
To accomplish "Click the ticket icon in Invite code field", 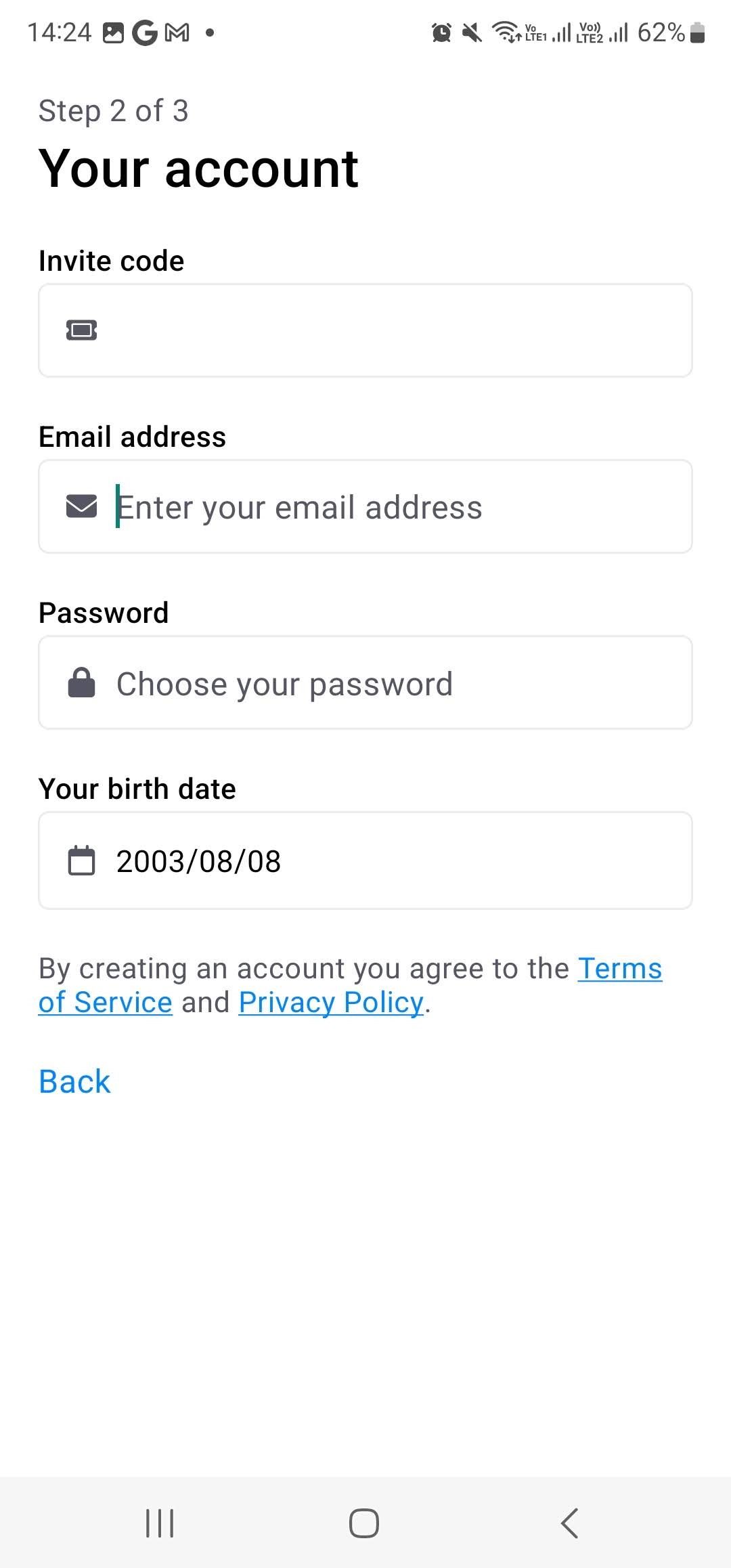I will 81,330.
